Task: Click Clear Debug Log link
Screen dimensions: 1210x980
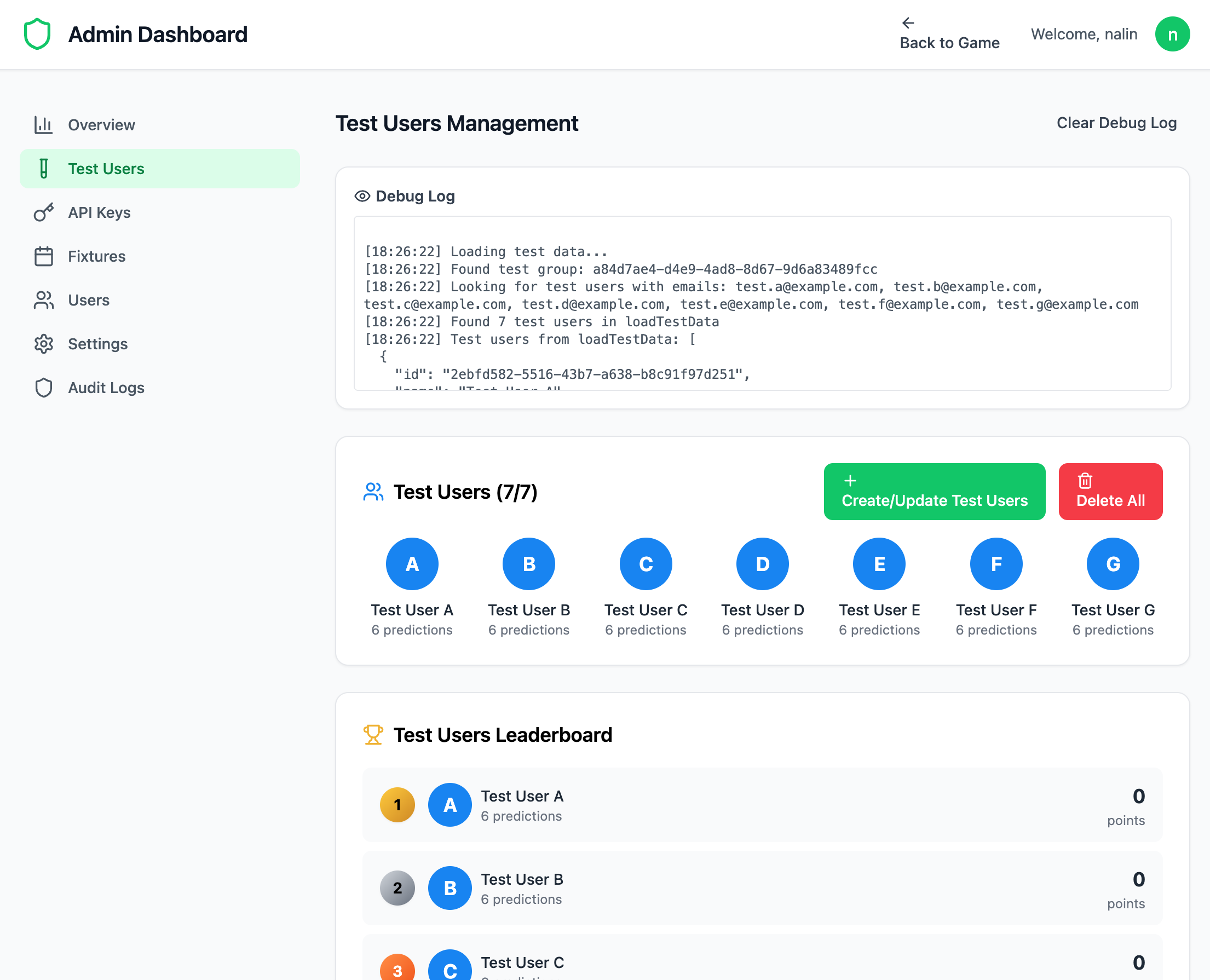Action: point(1116,123)
